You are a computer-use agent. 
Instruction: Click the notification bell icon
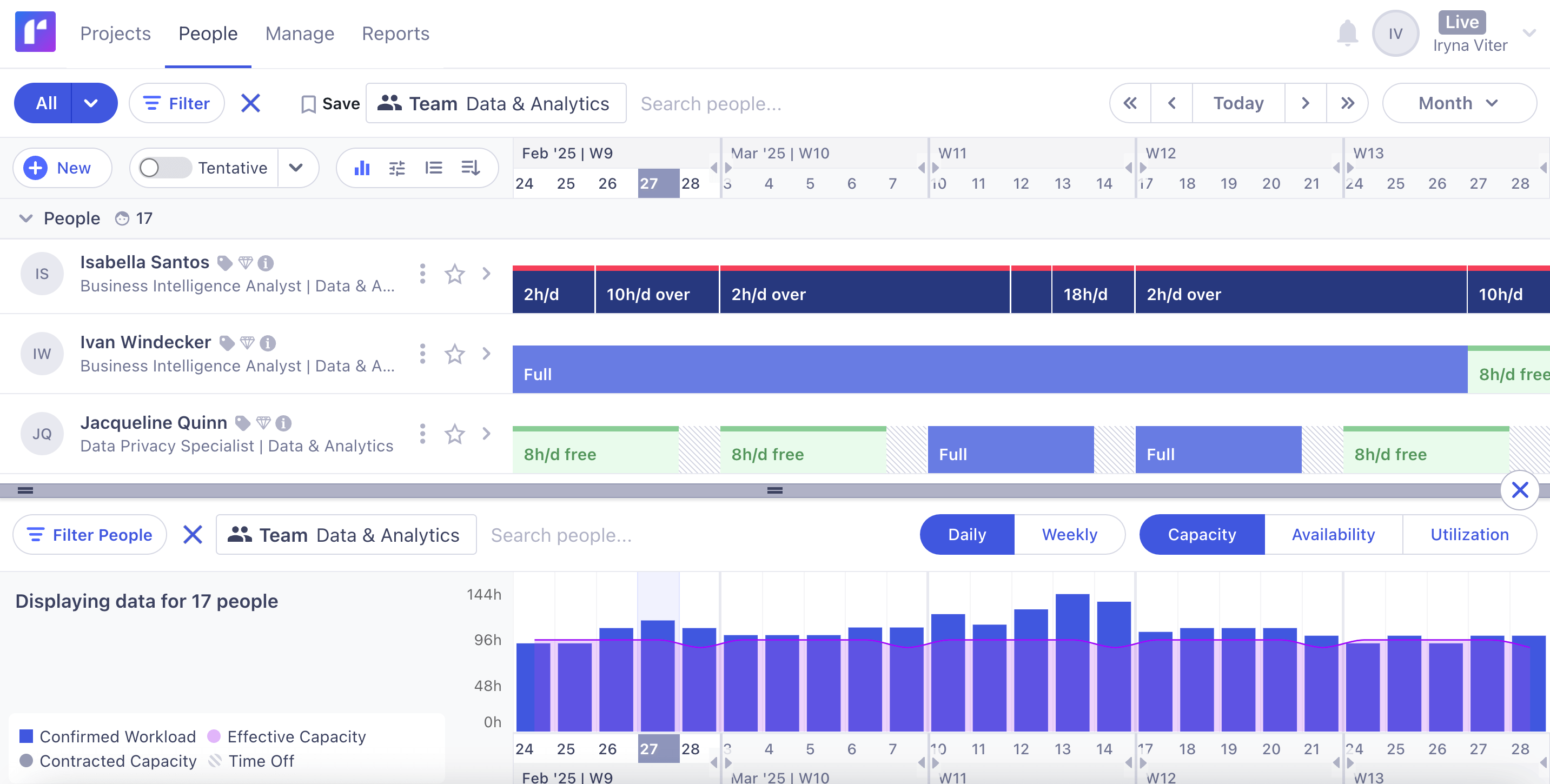(x=1347, y=33)
